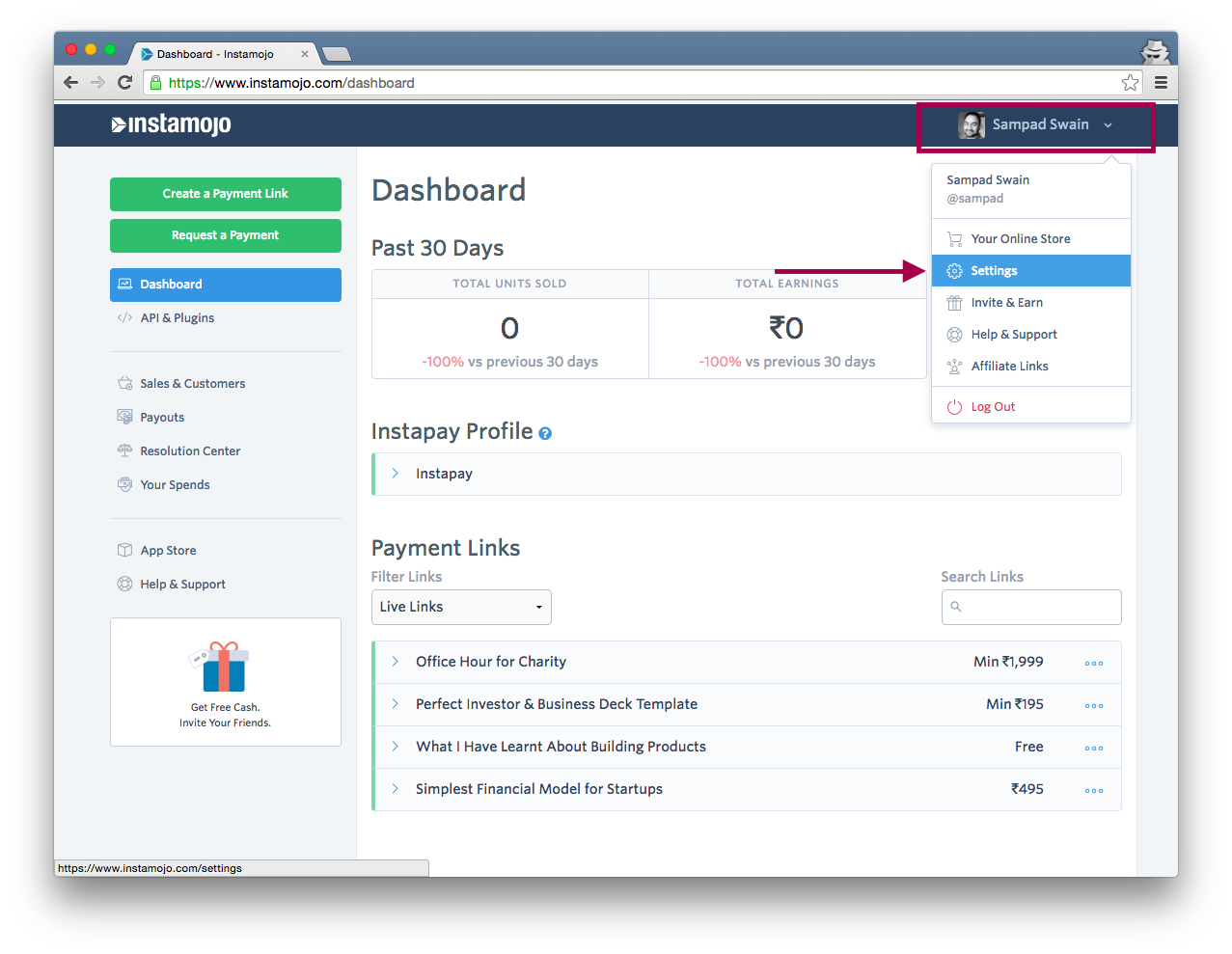This screenshot has height=954, width=1232.
Task: Open Resolution Center in the sidebar
Action: pos(190,451)
